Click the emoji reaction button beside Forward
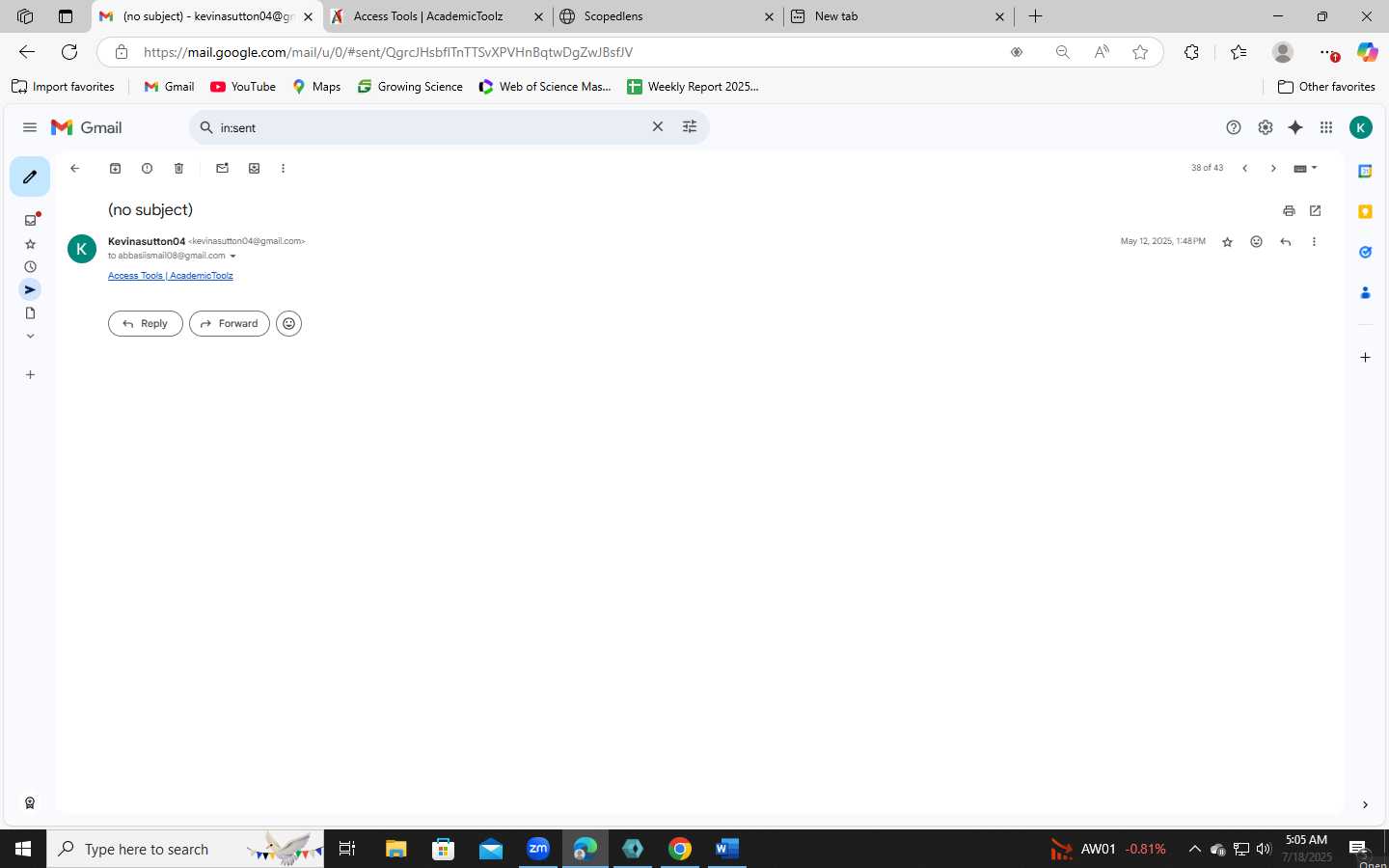1389x868 pixels. pyautogui.click(x=288, y=324)
